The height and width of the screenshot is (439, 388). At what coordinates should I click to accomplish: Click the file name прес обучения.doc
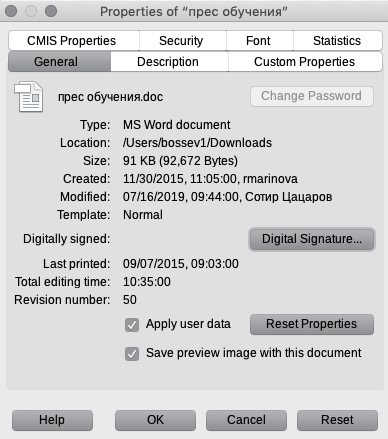[110, 97]
